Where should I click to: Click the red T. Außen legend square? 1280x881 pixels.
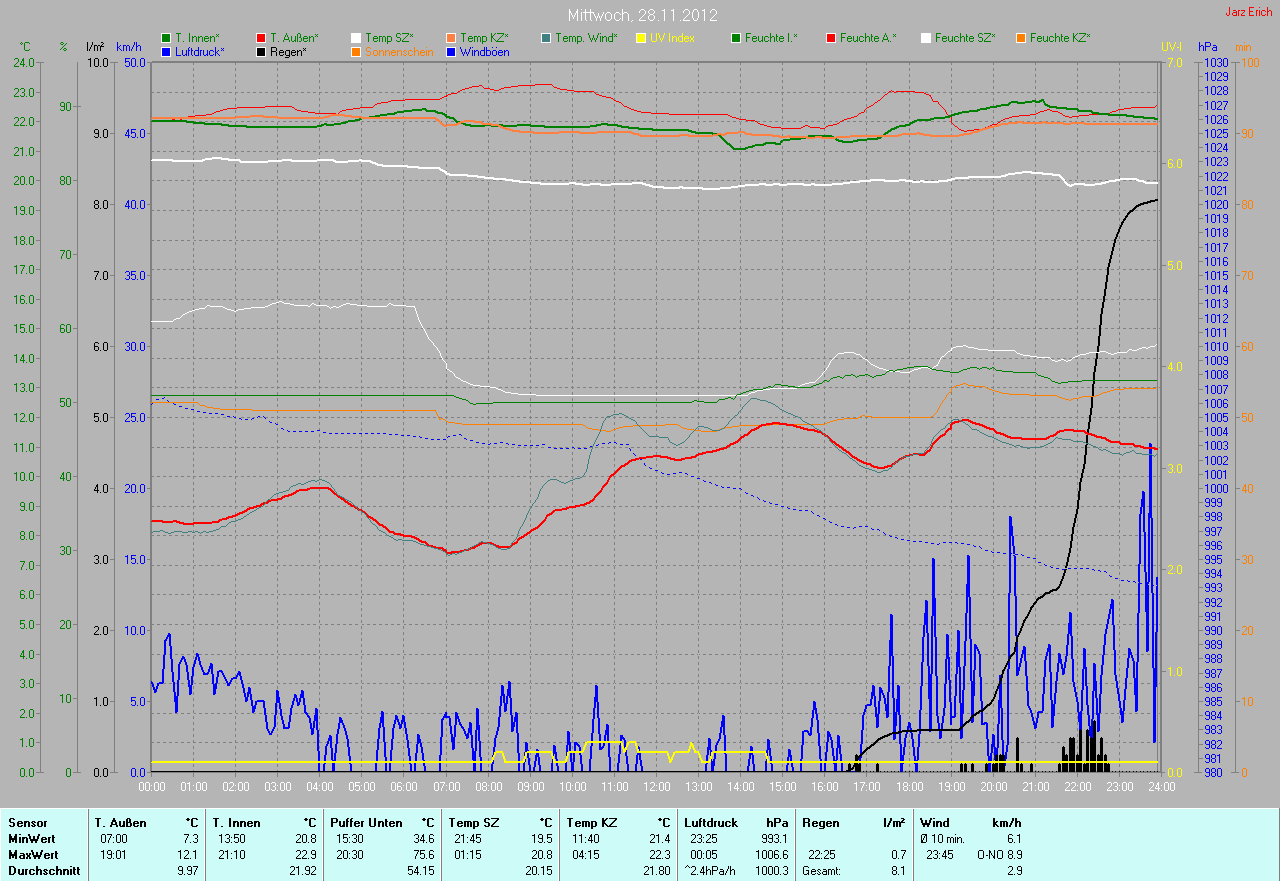[x=261, y=38]
